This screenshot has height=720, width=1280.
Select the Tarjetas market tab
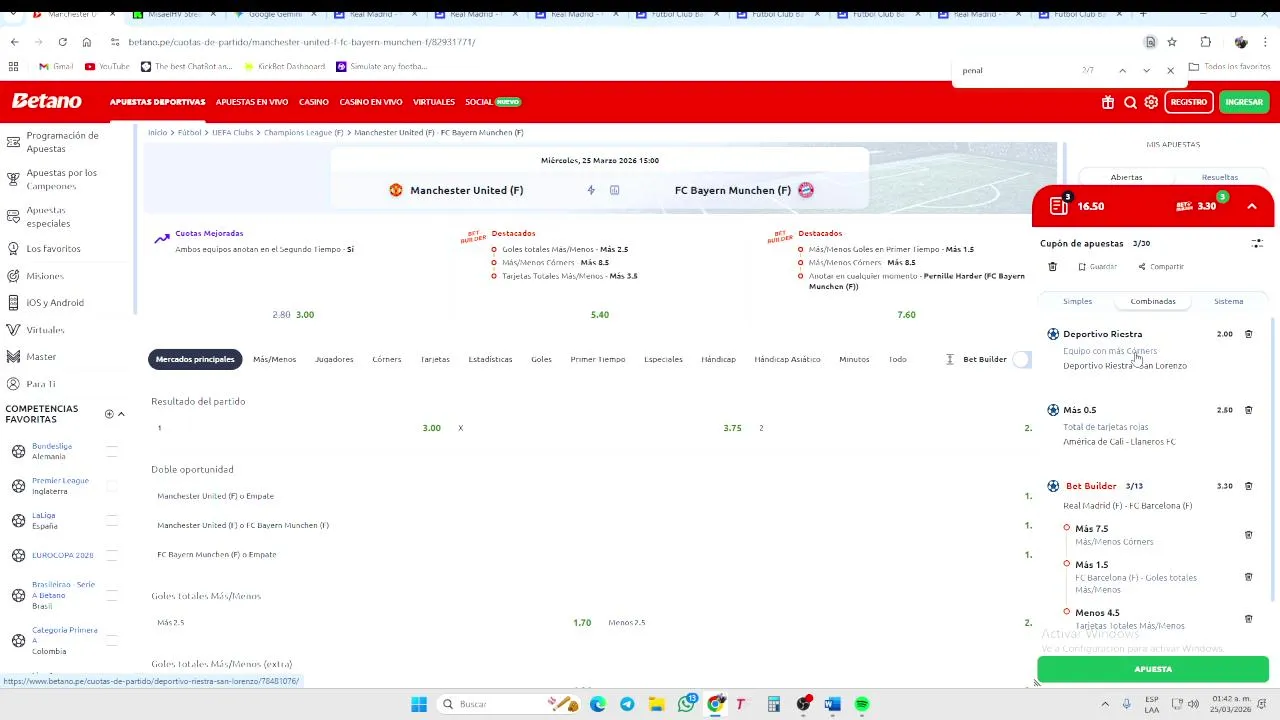click(x=435, y=359)
